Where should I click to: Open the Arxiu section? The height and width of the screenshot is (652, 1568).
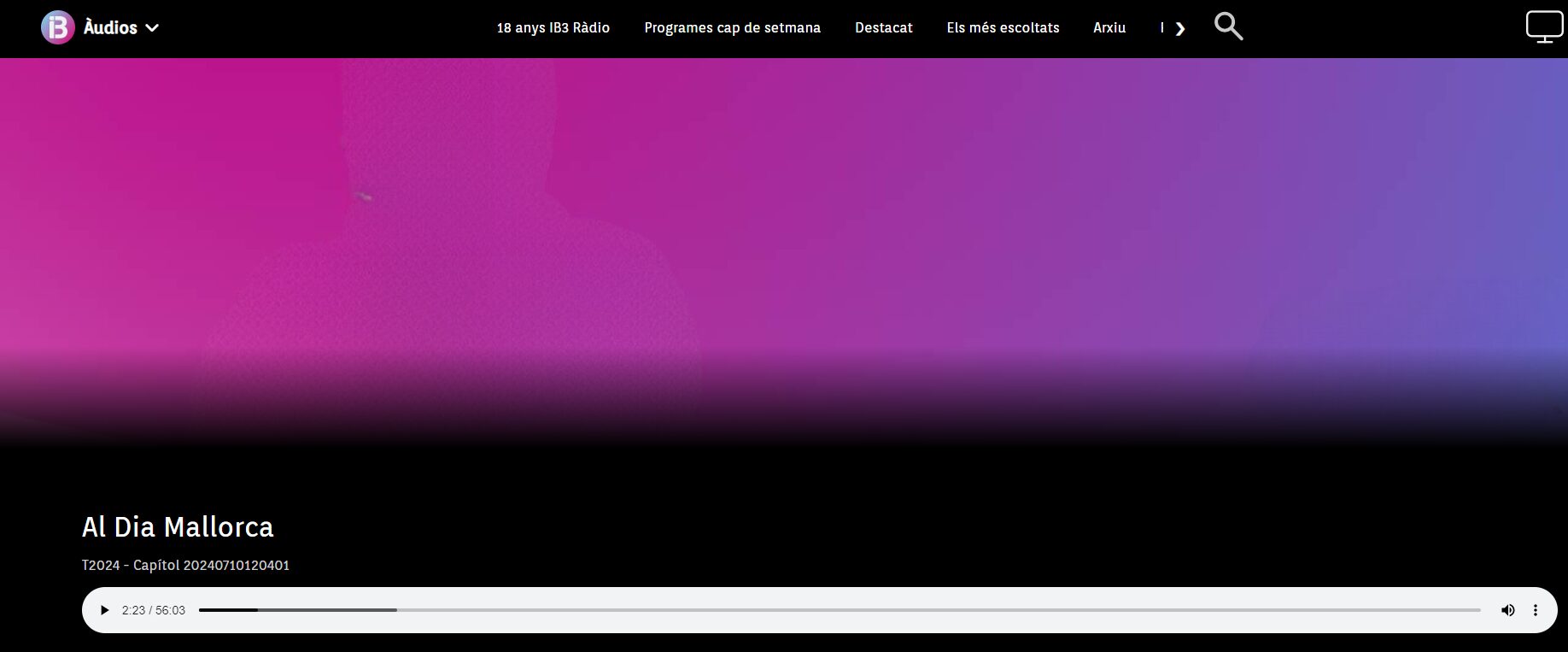tap(1109, 27)
